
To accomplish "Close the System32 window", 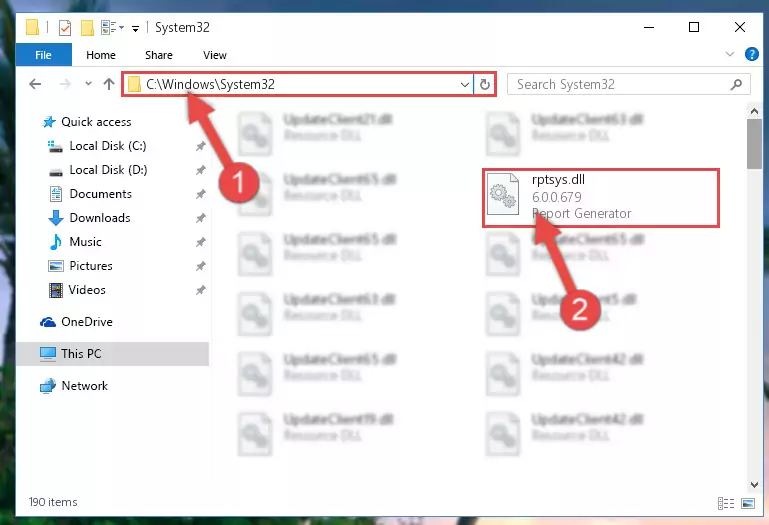I will coord(740,27).
